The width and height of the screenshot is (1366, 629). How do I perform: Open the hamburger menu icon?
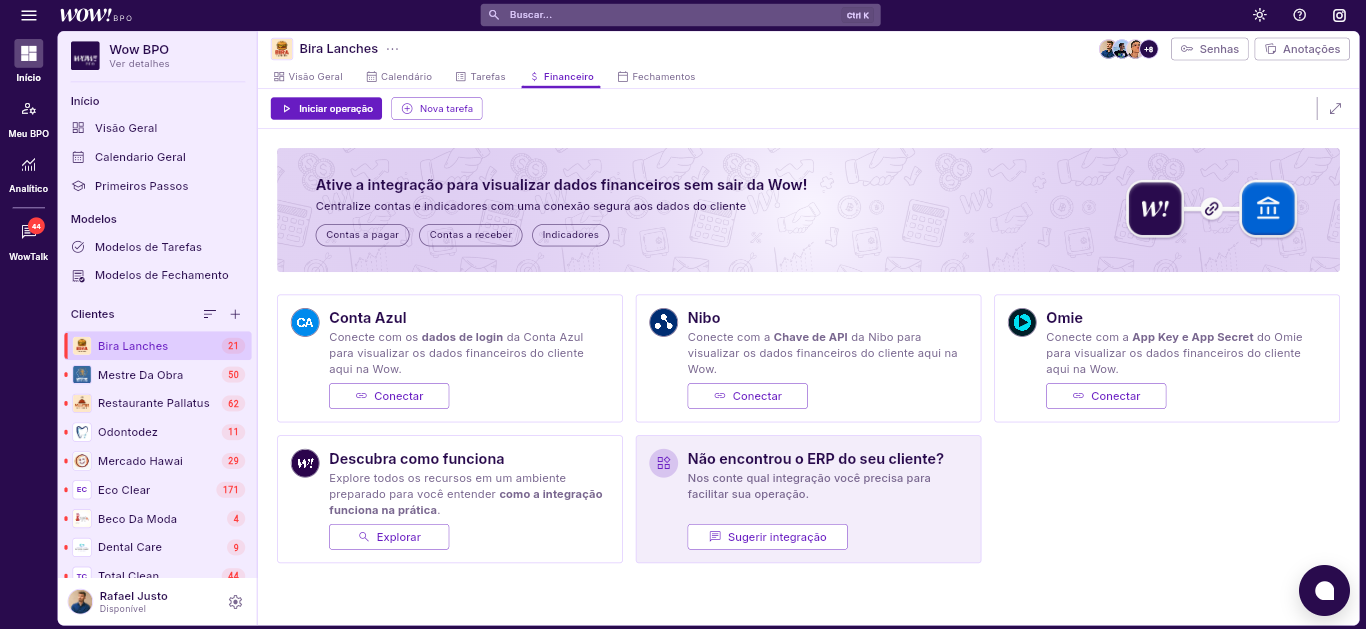coord(29,15)
